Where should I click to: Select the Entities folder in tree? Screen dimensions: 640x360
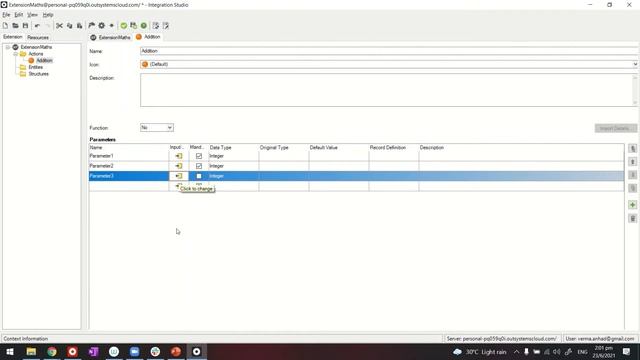[36, 67]
